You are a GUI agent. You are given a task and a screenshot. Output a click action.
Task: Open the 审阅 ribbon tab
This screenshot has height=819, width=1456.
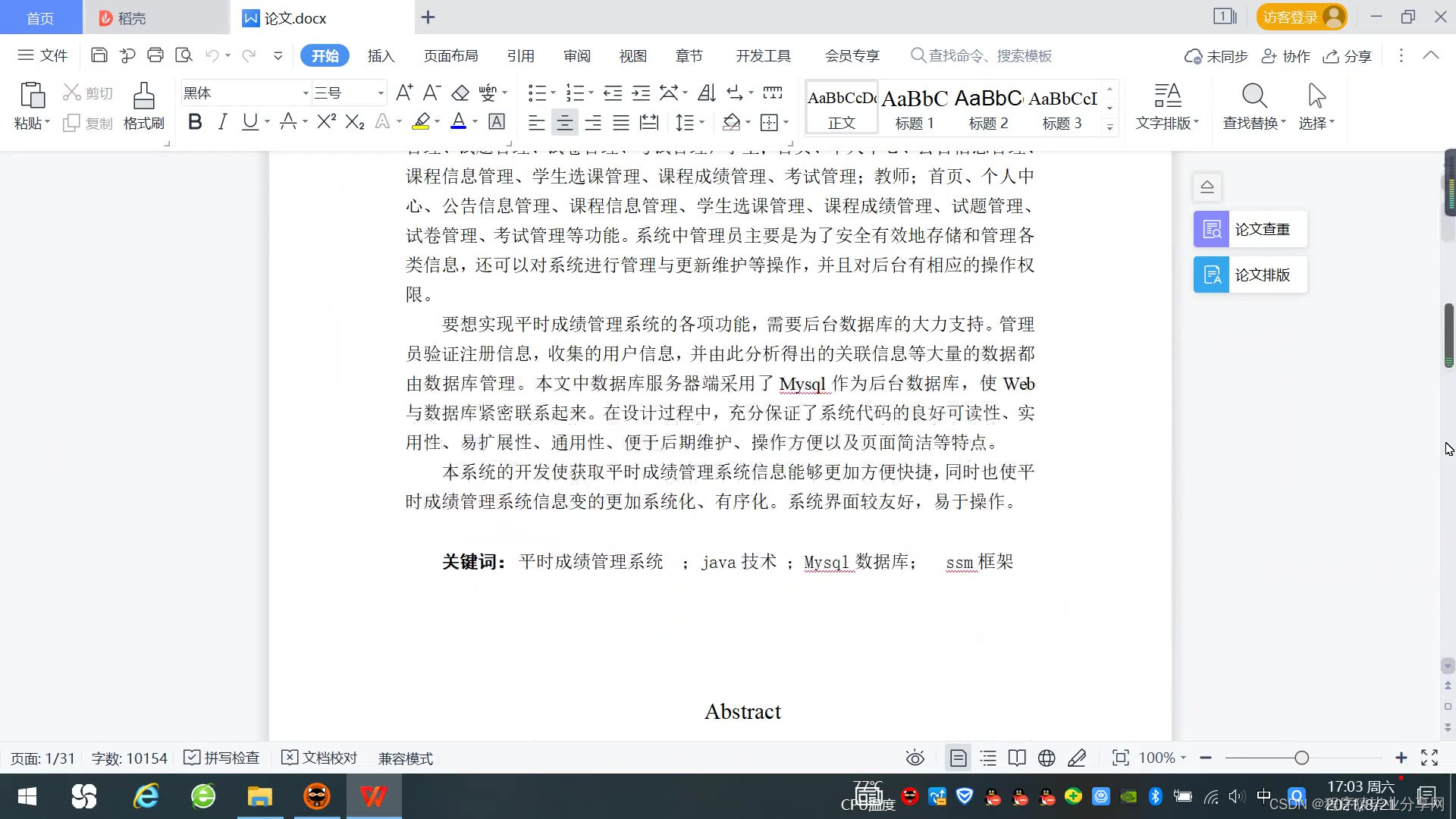[576, 55]
